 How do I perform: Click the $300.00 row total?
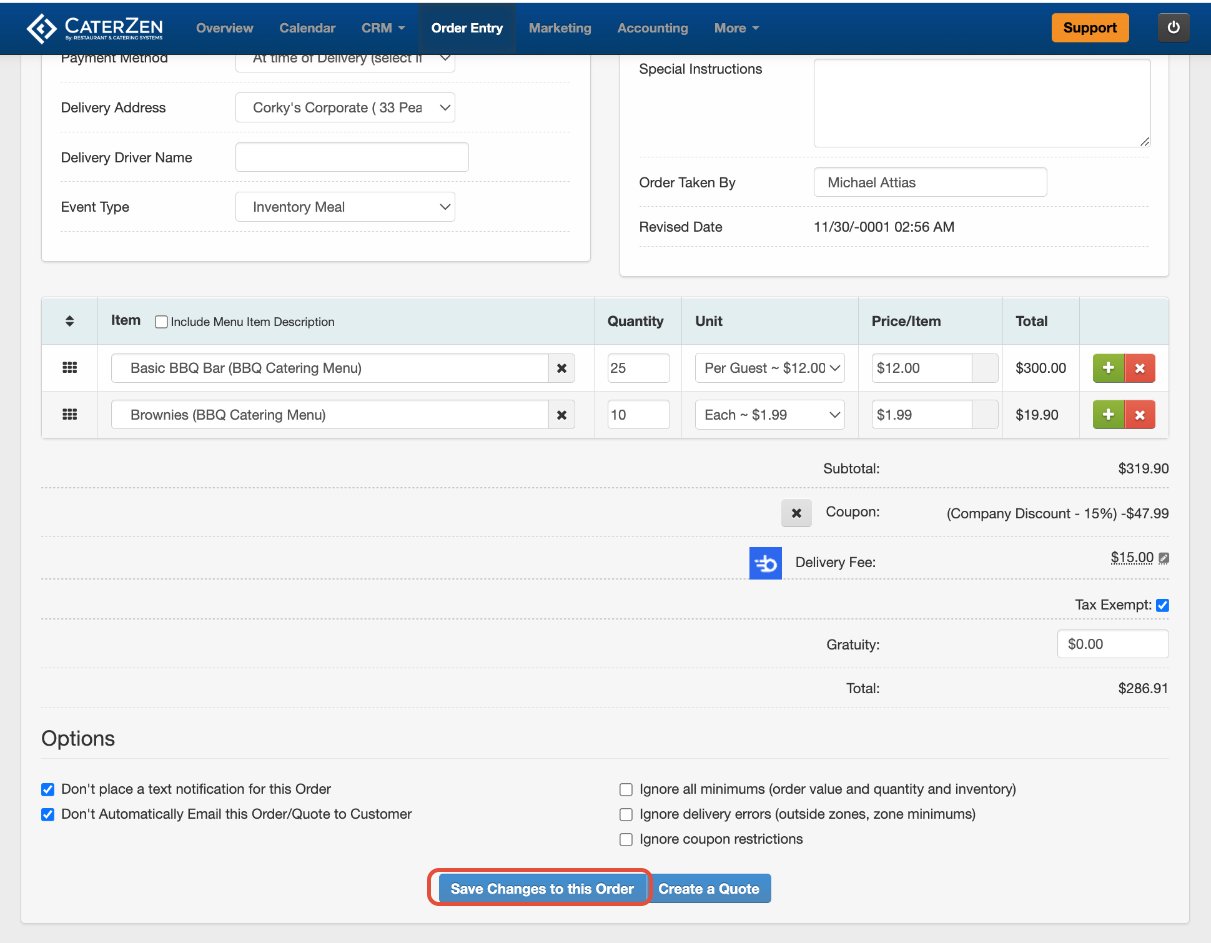1041,368
